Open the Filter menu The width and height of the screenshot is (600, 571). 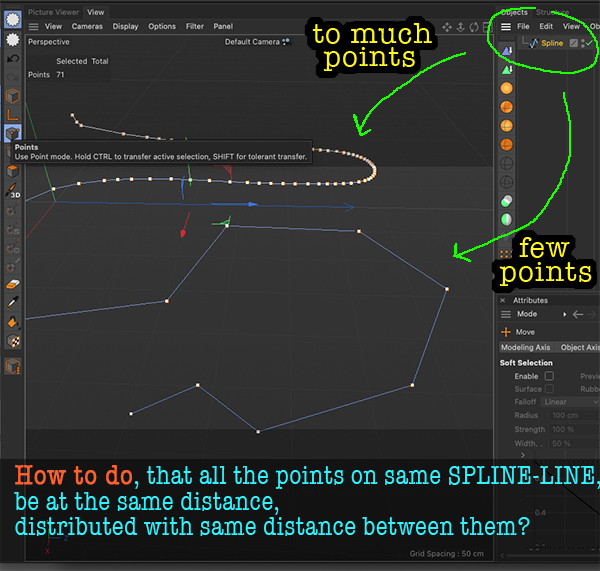click(195, 26)
